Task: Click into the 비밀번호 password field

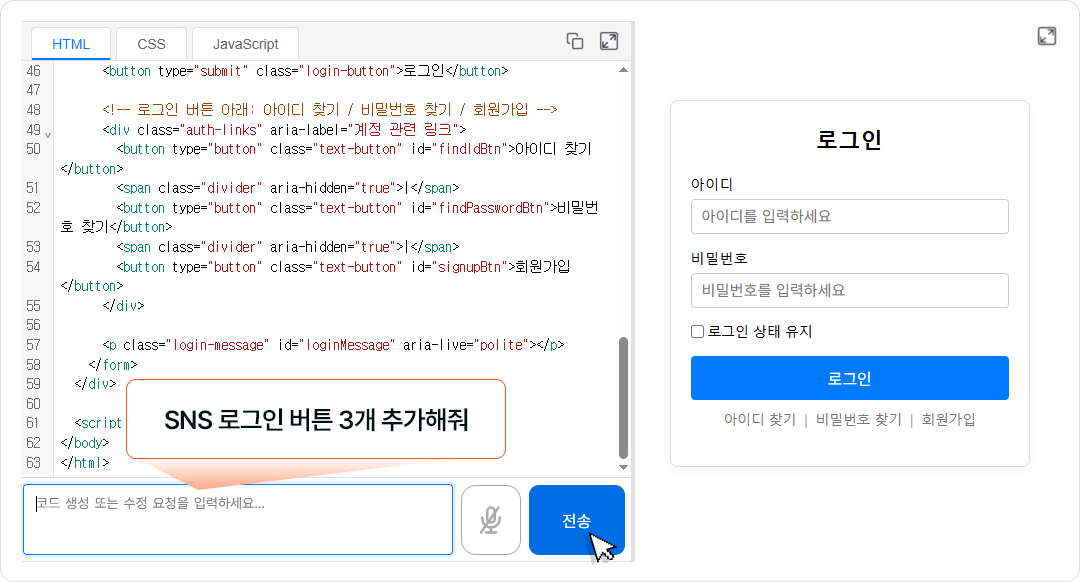Action: coord(849,290)
